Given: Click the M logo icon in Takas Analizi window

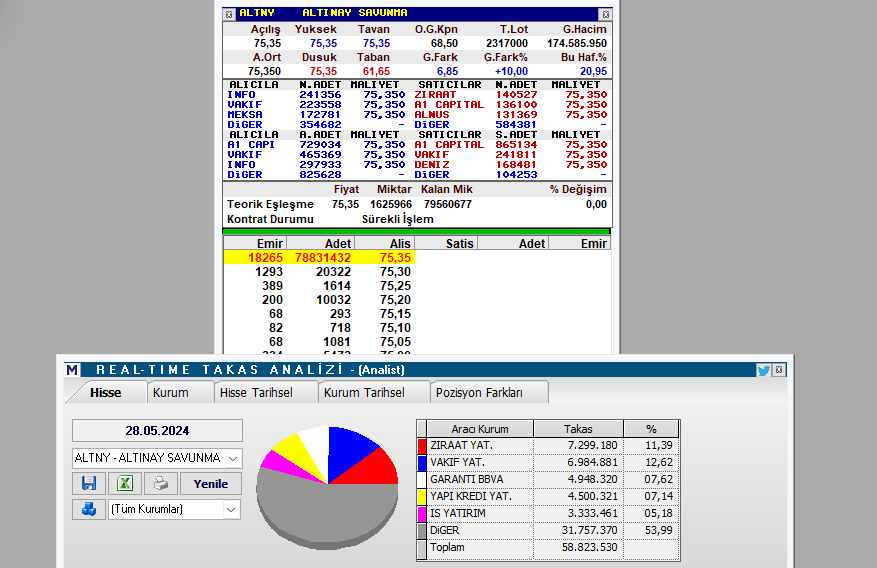Looking at the screenshot, I should pyautogui.click(x=72, y=370).
